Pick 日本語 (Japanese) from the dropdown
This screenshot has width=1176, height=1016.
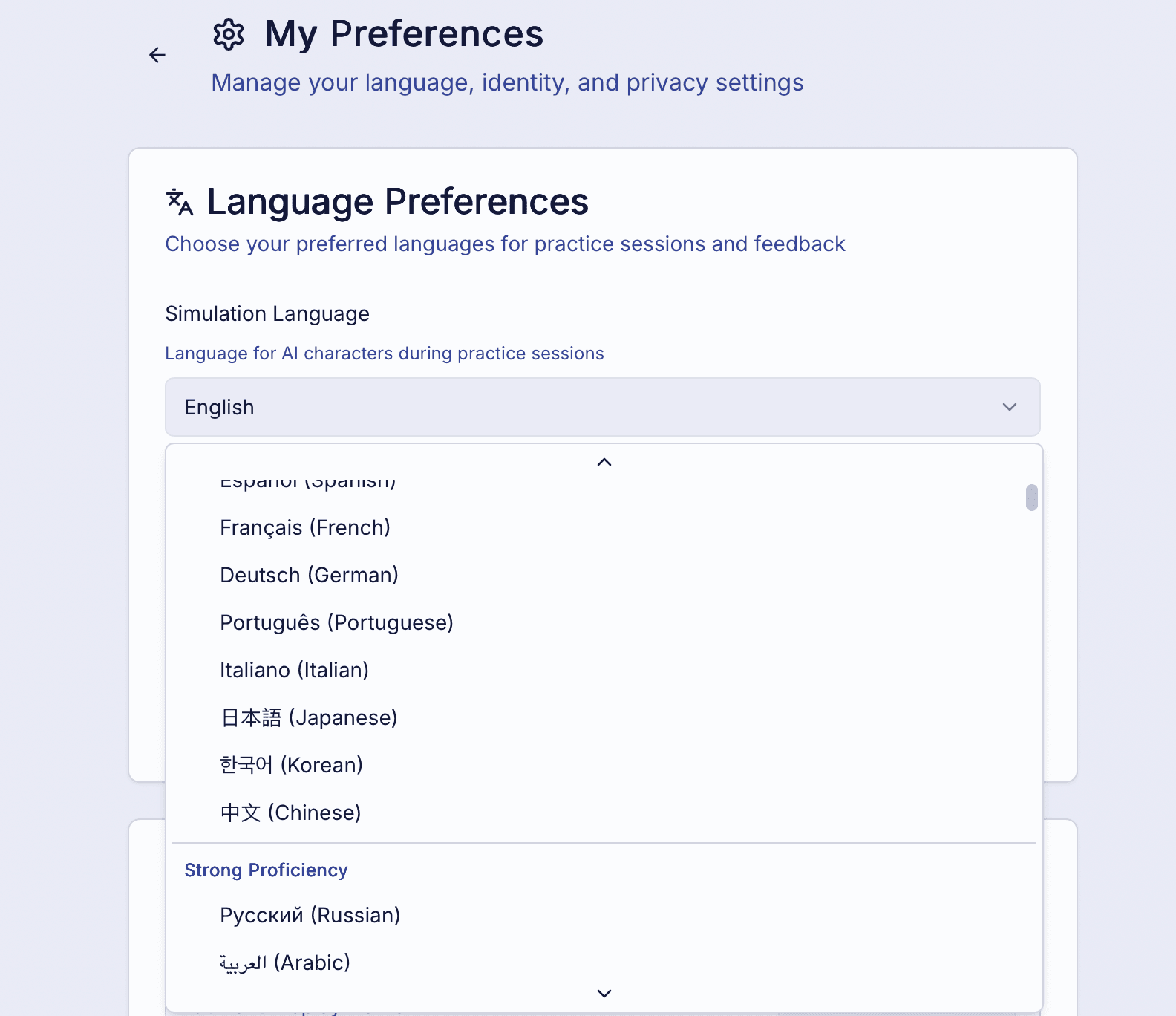(x=308, y=717)
